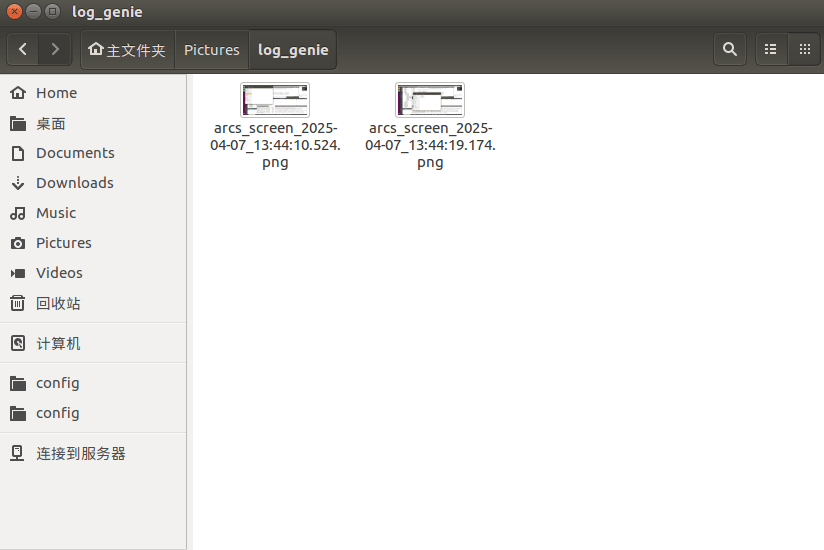This screenshot has height=550, width=824.
Task: Click the 主文件夹 breadcrumb button
Action: (127, 50)
